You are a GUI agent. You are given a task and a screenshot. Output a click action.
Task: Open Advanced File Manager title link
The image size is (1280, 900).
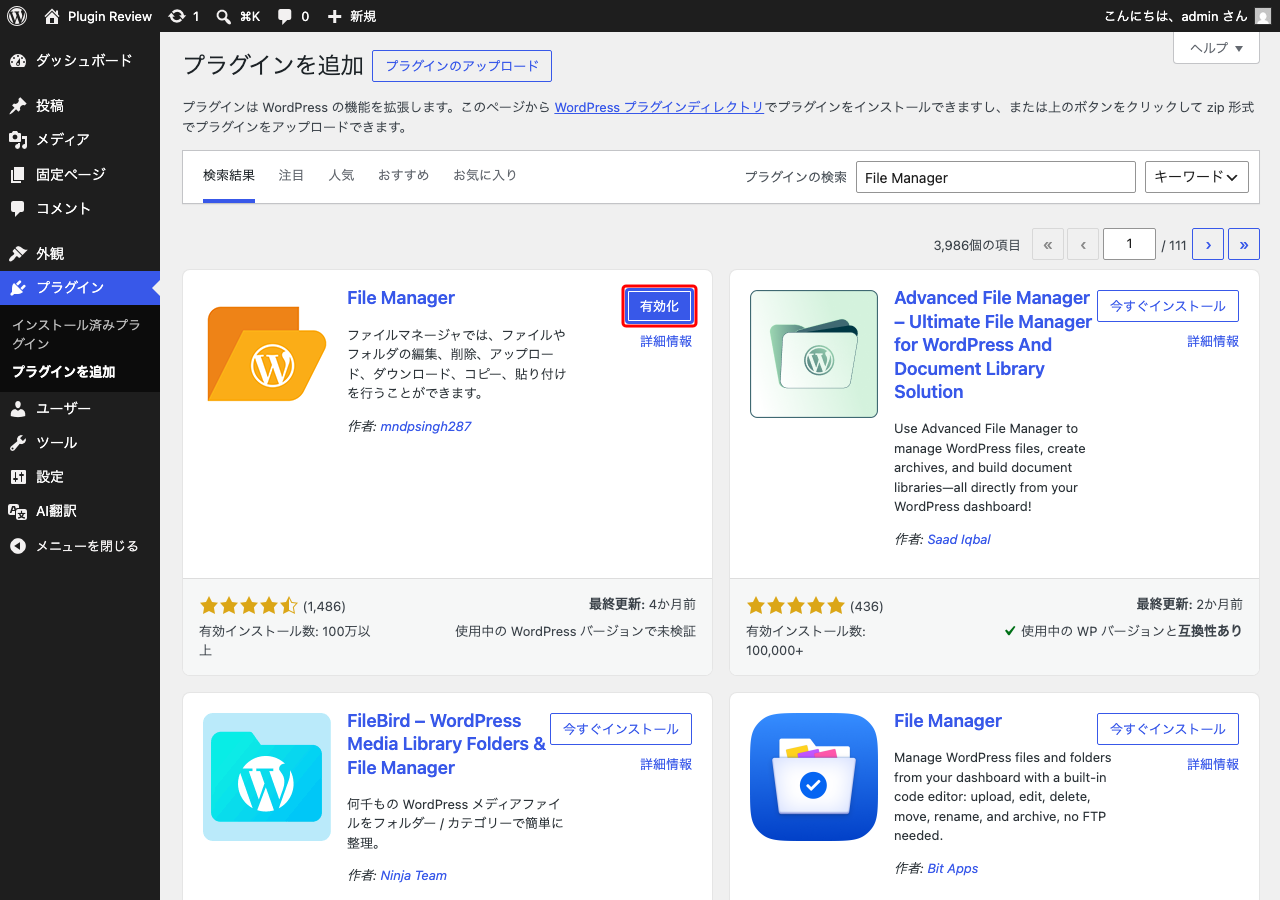click(x=992, y=345)
